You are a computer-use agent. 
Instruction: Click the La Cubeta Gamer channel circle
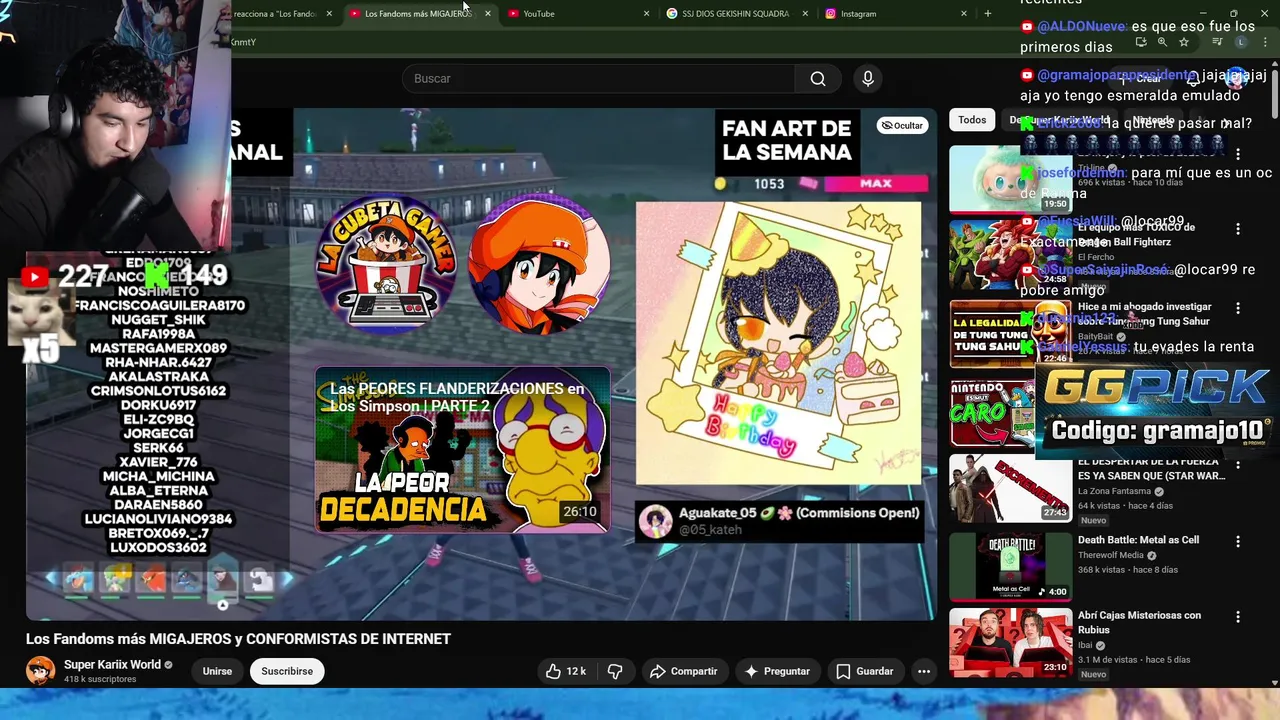(386, 265)
